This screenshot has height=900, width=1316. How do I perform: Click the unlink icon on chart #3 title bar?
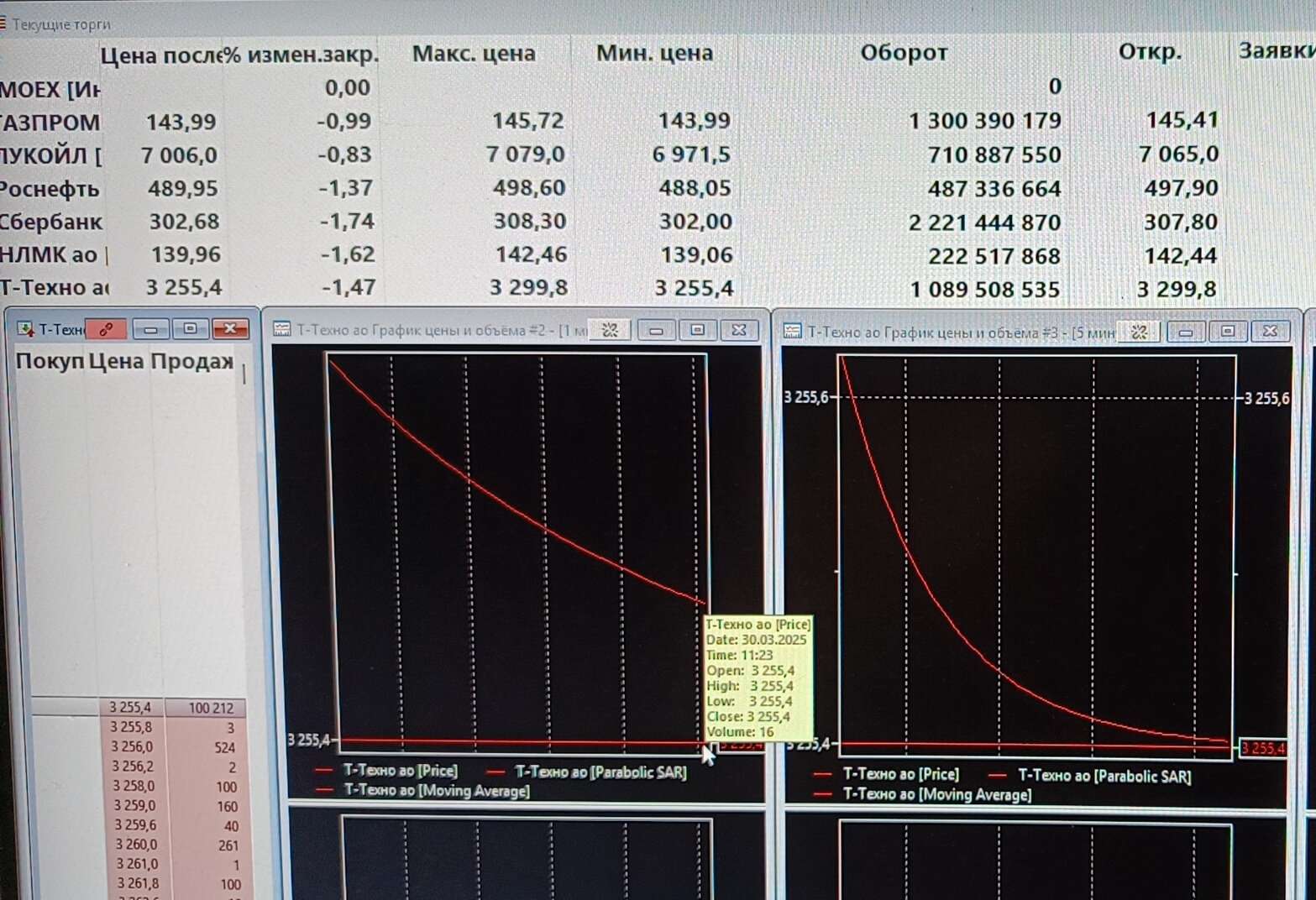click(x=1140, y=332)
